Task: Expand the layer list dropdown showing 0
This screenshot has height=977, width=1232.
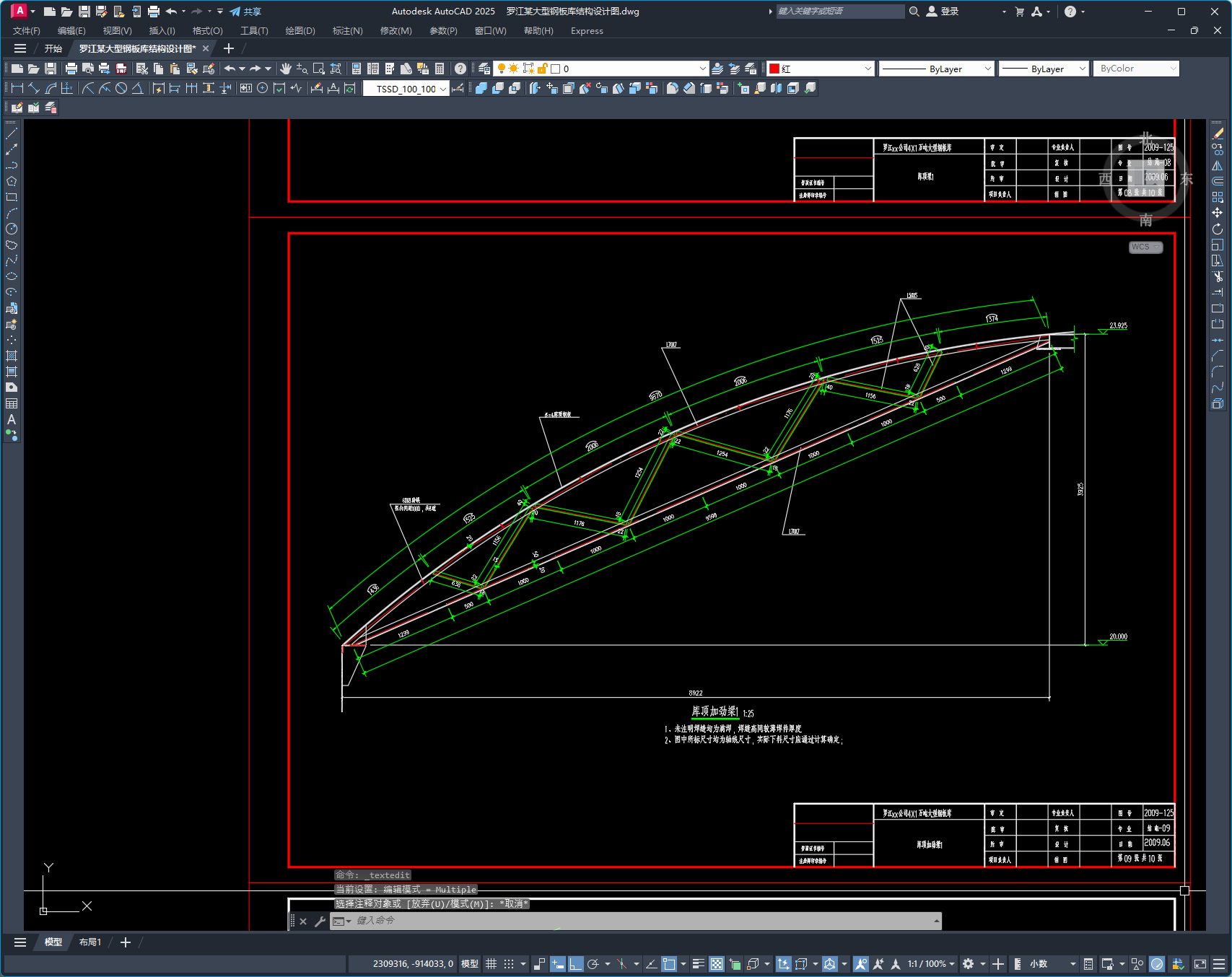Action: 702,69
